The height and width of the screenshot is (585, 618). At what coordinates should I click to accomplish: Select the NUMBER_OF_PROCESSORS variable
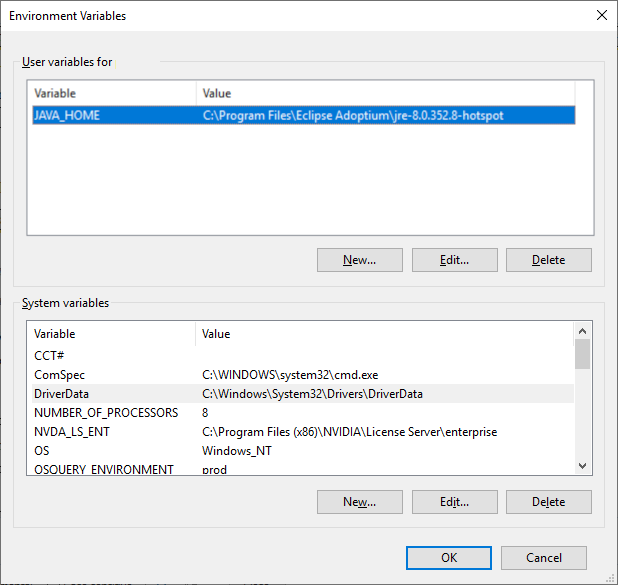pos(105,413)
